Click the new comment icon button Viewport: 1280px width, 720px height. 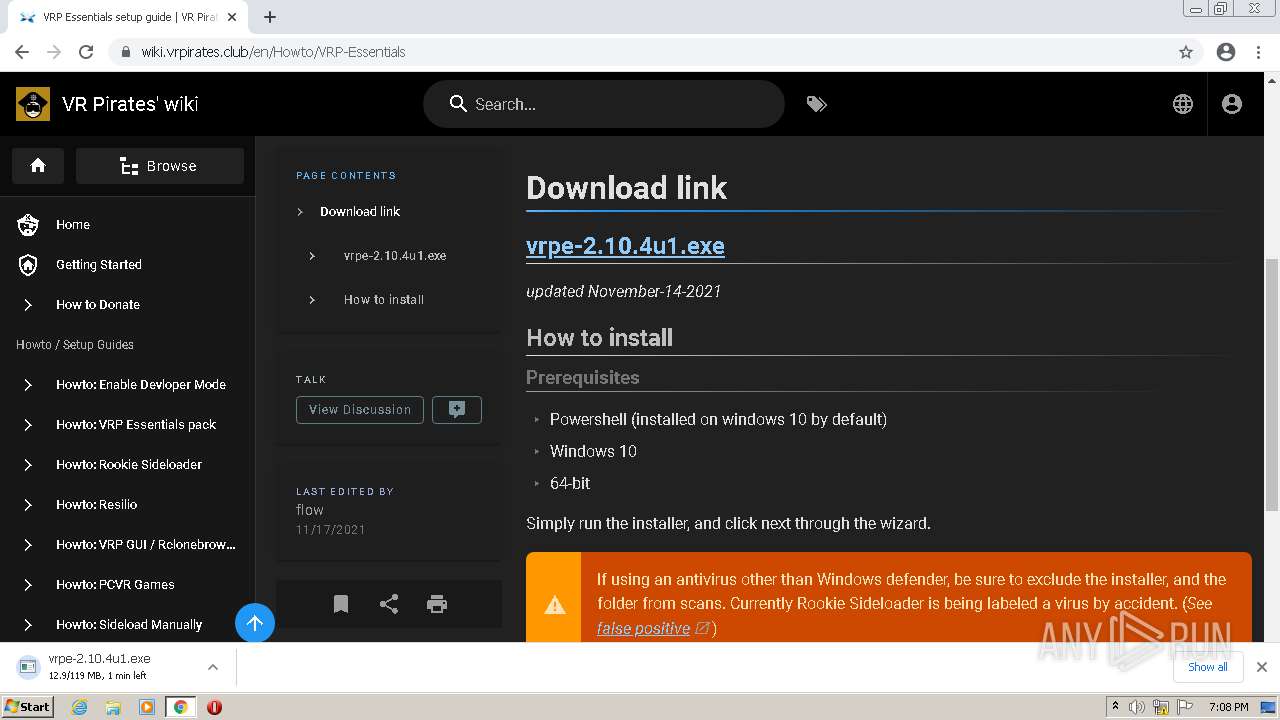tap(457, 409)
